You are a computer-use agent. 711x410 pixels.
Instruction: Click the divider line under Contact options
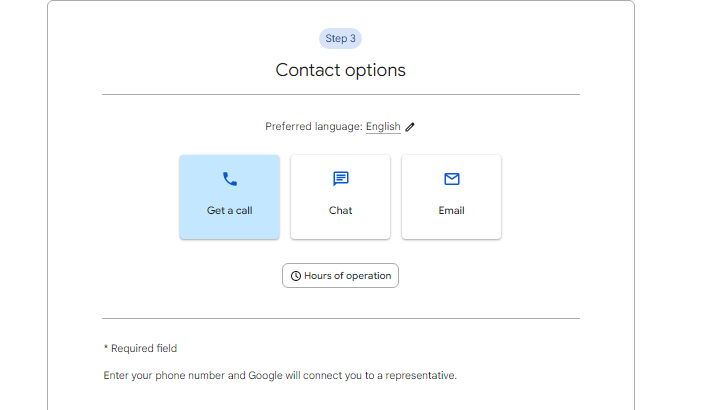341,95
